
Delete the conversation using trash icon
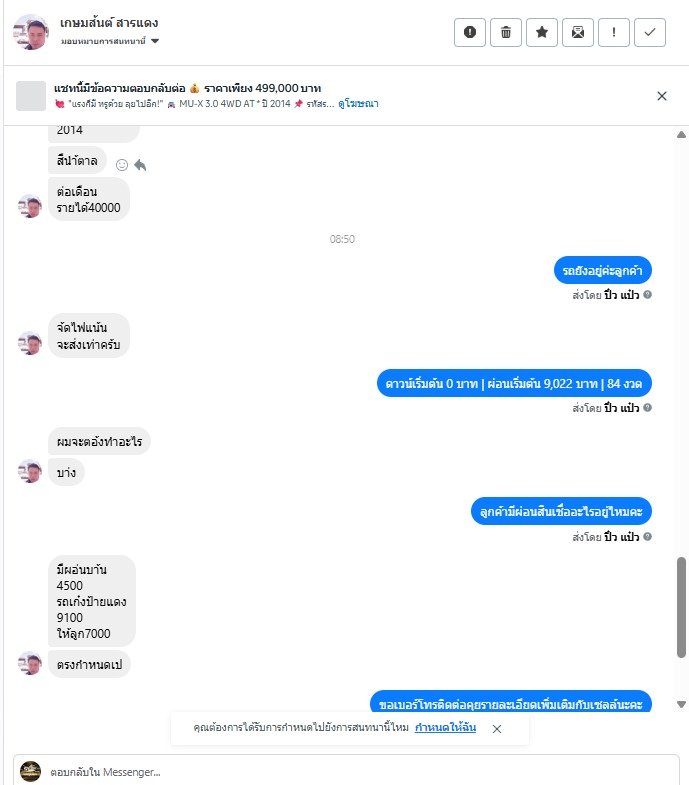tap(506, 33)
